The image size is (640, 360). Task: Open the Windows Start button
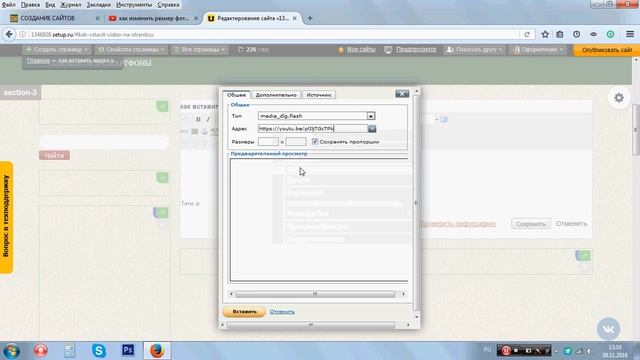tap(11, 351)
